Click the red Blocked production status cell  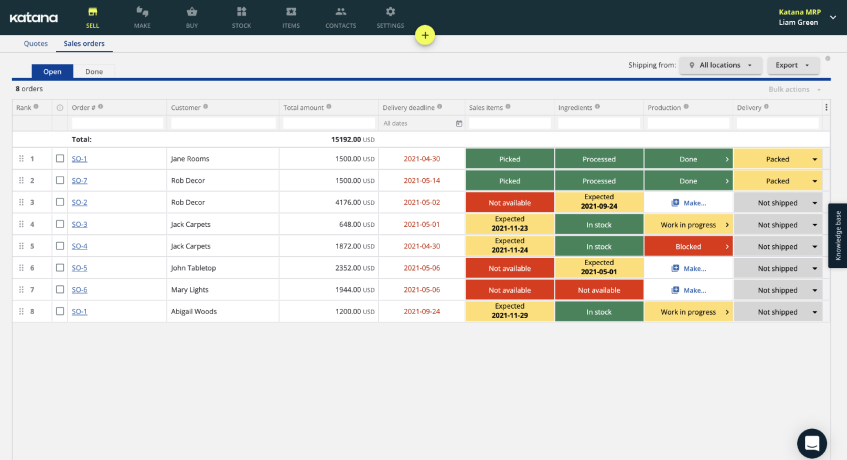pyautogui.click(x=688, y=246)
